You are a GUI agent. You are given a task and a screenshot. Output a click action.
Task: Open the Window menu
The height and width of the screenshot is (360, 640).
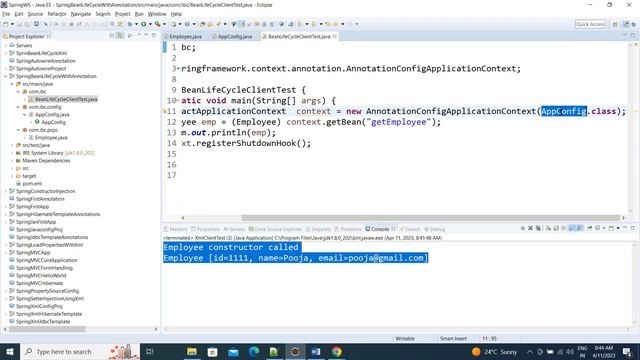click(x=157, y=14)
